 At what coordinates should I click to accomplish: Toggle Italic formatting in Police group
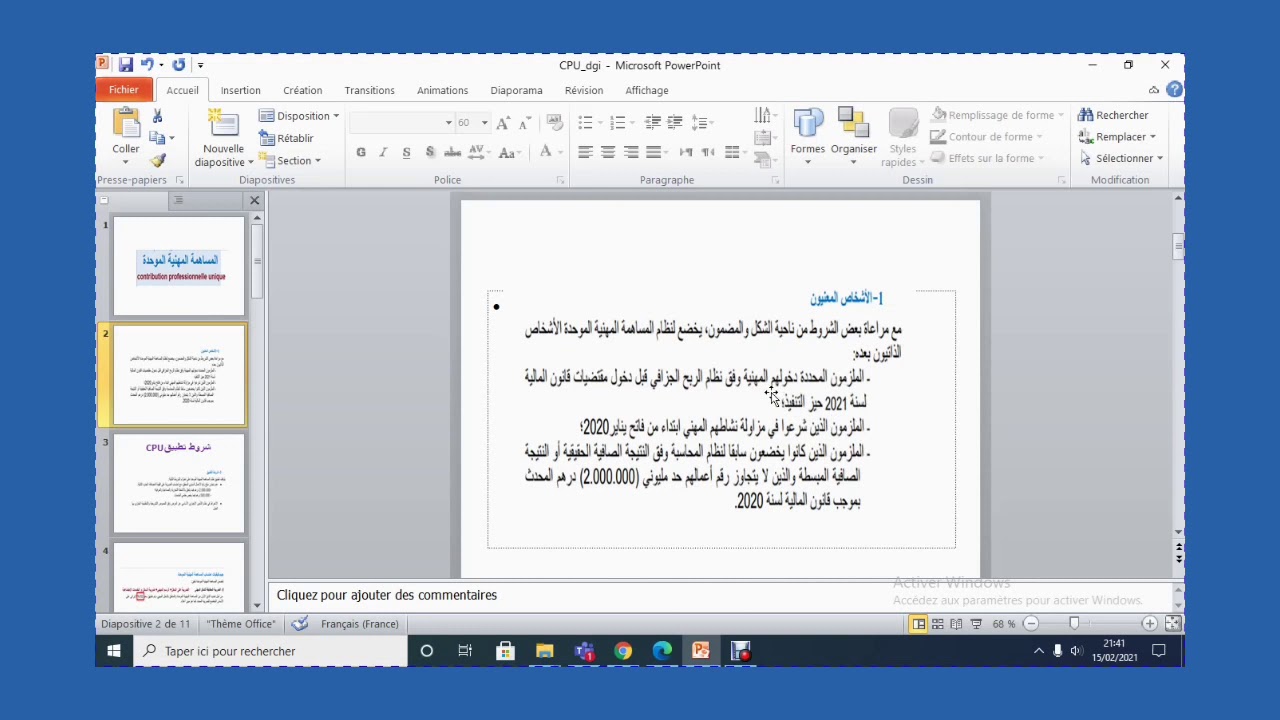(383, 152)
